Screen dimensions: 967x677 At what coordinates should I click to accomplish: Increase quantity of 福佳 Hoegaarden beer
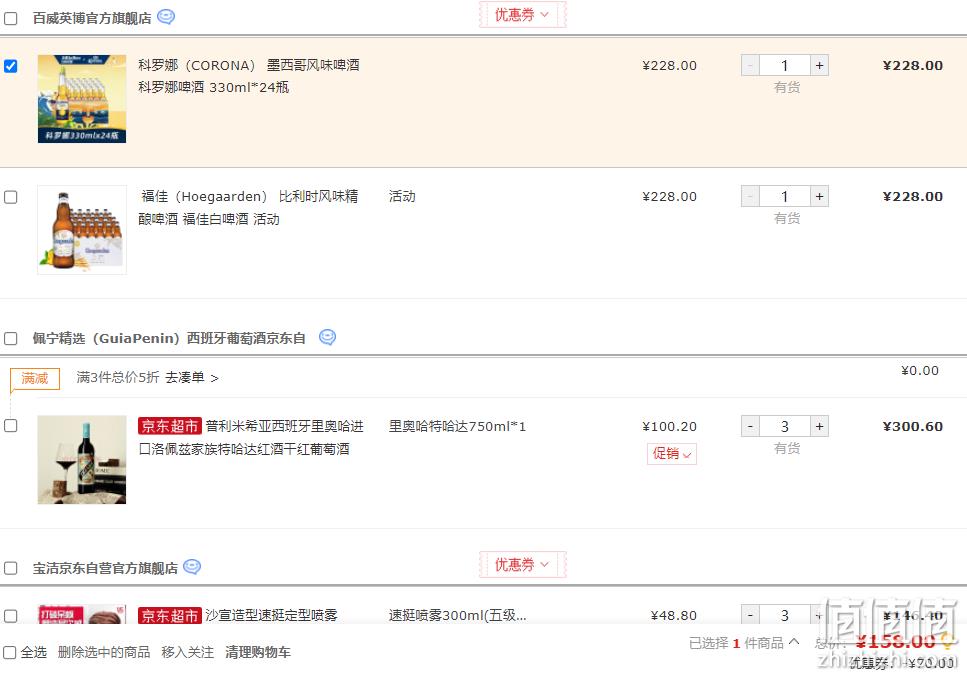click(x=819, y=197)
